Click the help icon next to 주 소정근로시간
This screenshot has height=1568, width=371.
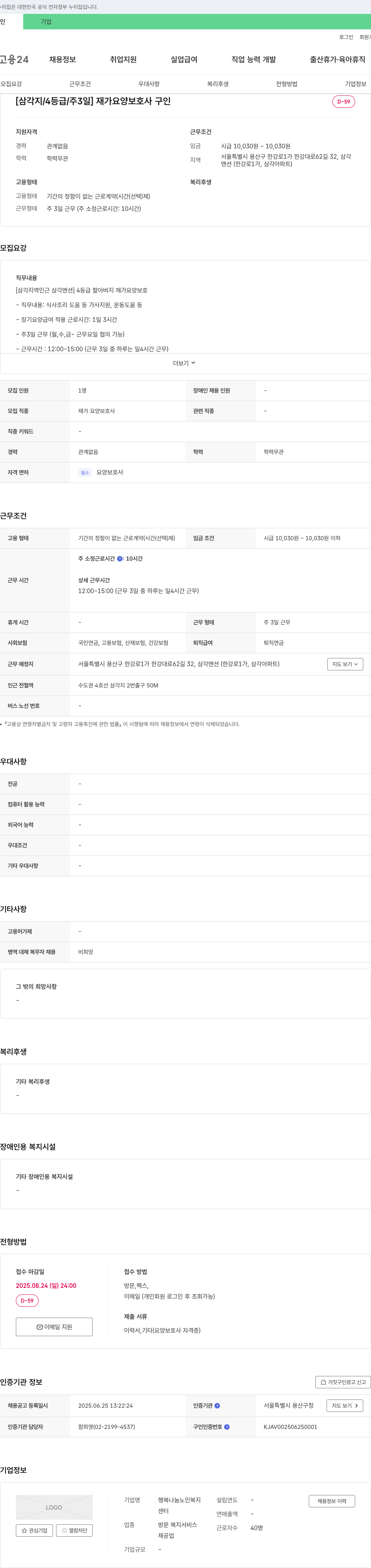[x=119, y=558]
